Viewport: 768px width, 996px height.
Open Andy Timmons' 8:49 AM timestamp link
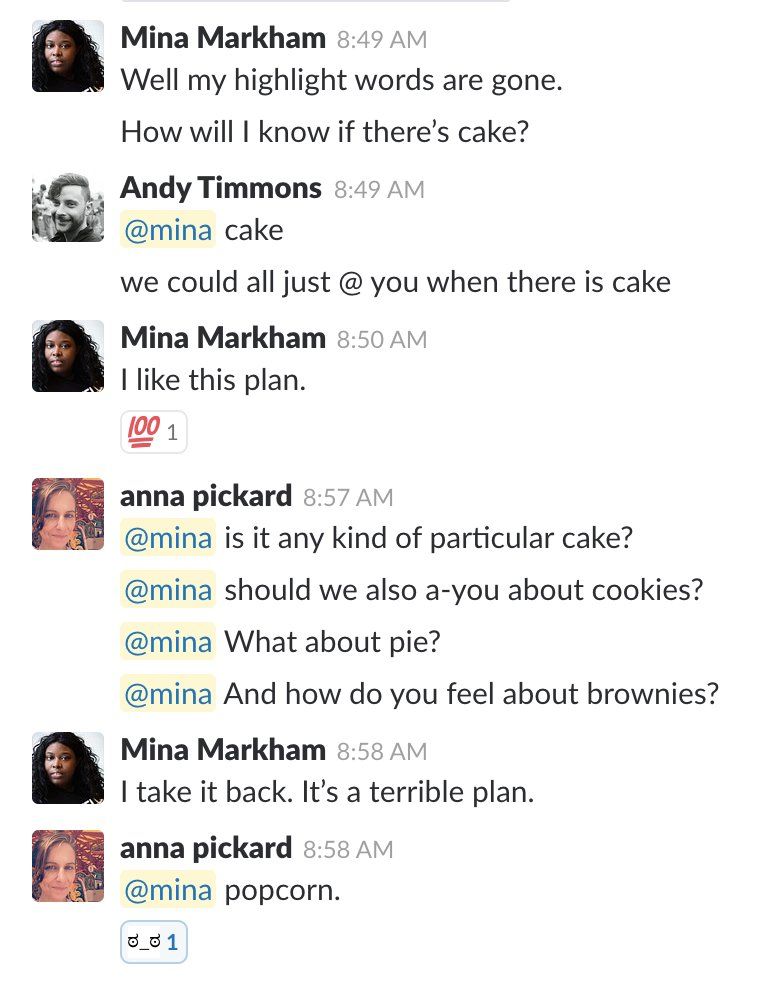click(379, 189)
